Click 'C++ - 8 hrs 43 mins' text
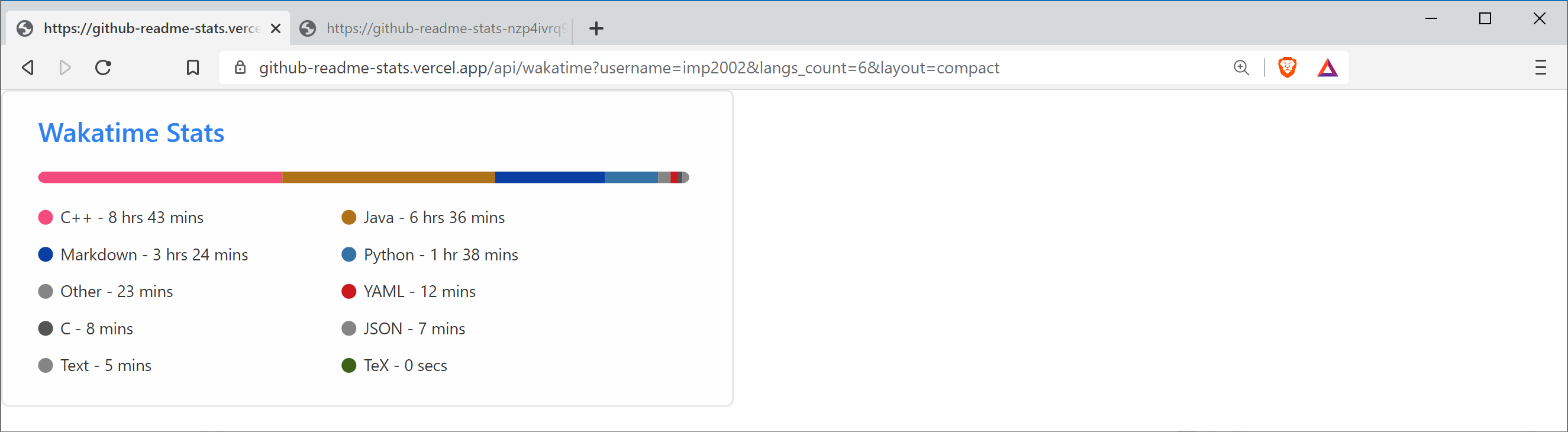Screen dimensions: 1568x432 coord(132,218)
